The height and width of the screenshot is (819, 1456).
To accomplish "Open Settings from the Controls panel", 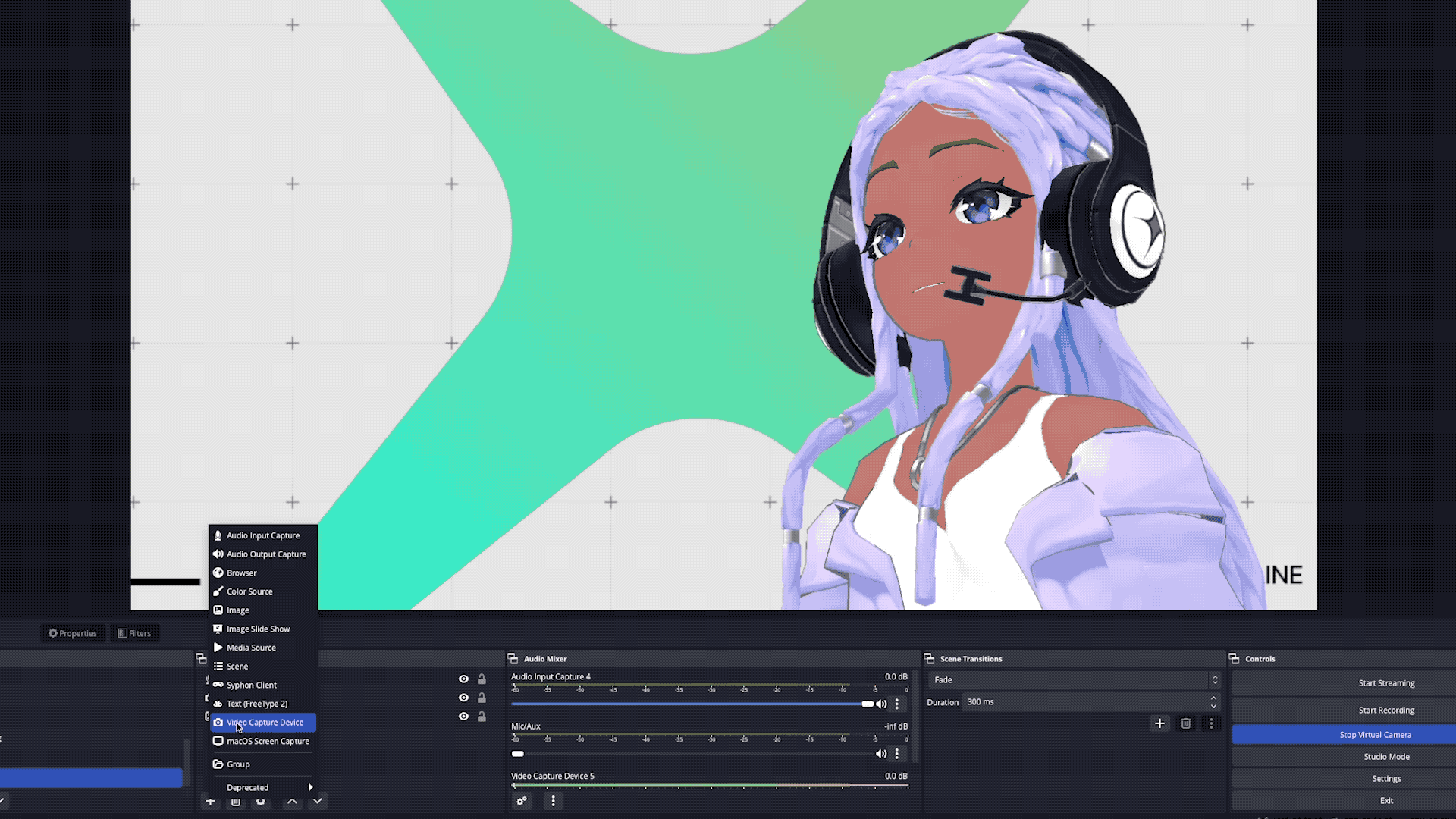I will click(x=1386, y=778).
